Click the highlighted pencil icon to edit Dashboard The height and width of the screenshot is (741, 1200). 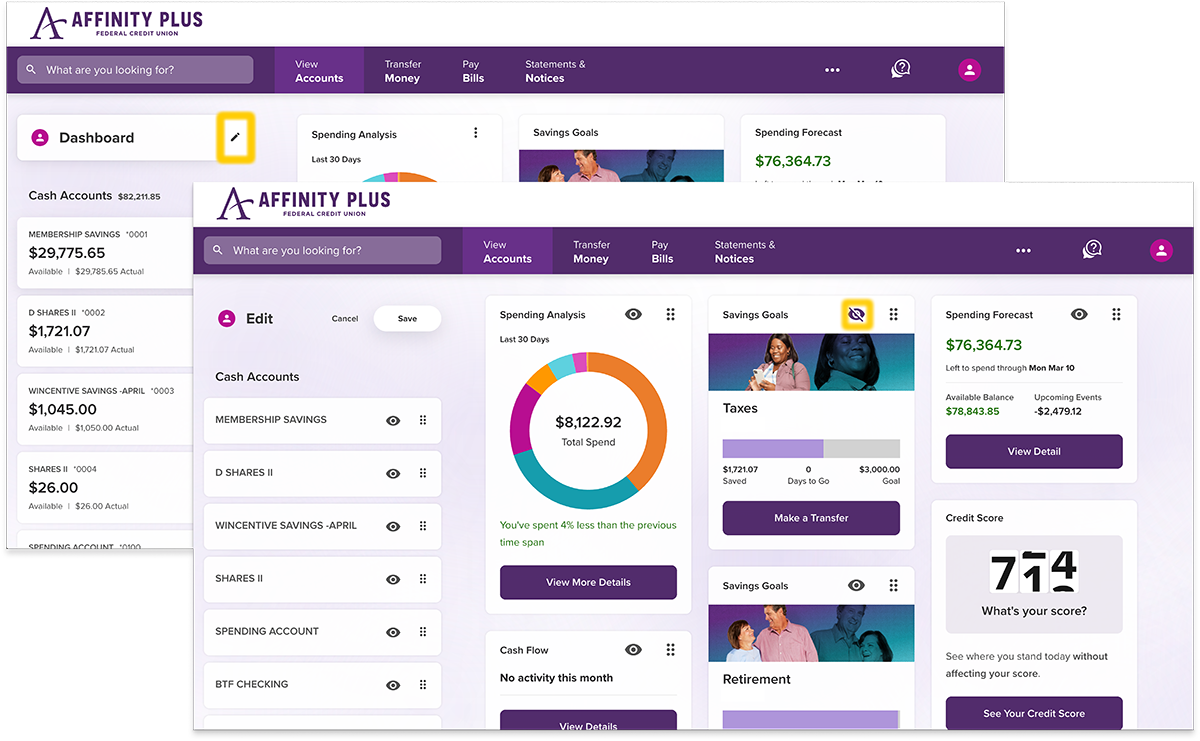(236, 138)
